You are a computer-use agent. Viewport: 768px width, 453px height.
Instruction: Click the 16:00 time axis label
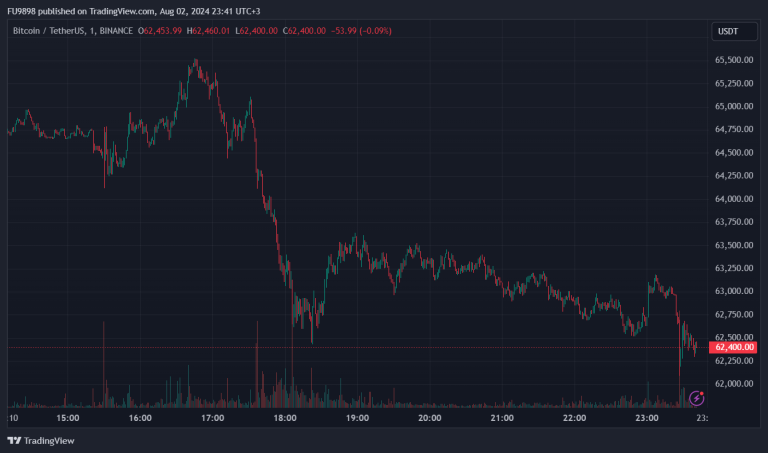click(x=140, y=418)
